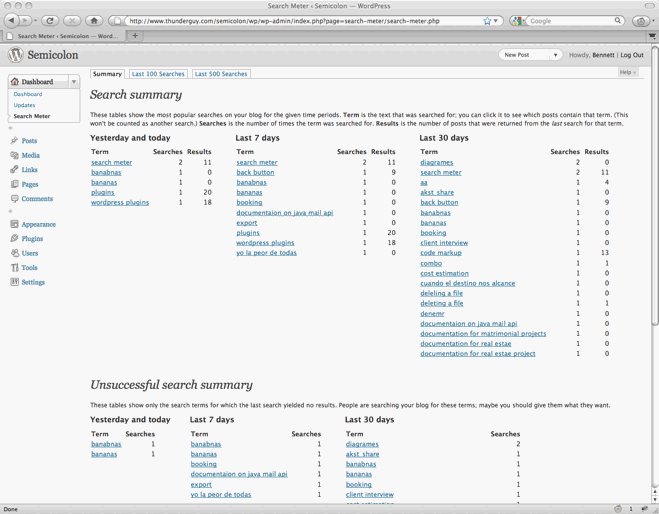This screenshot has width=659, height=514.
Task: Switch to Last 500 Searches tab
Action: point(221,74)
